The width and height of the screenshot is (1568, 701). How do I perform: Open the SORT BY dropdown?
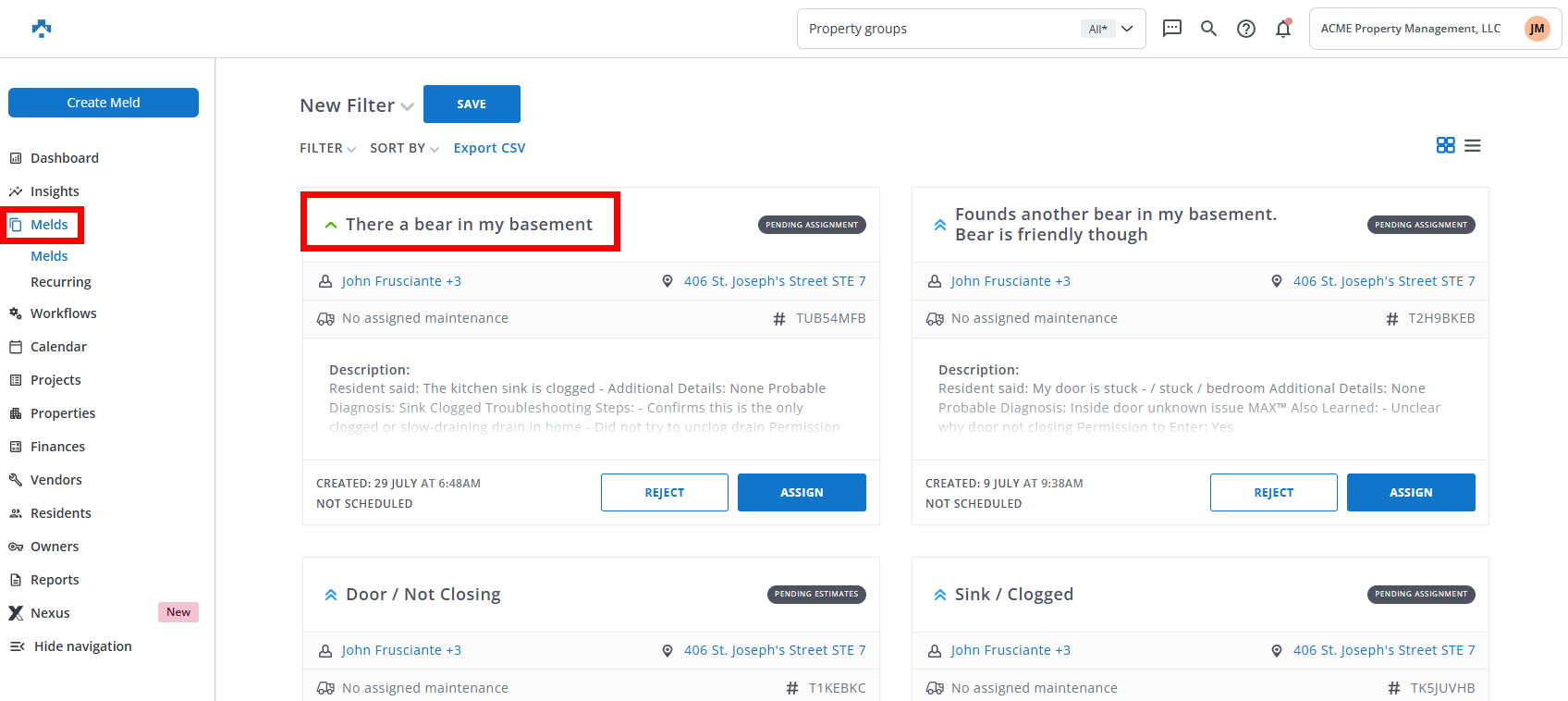point(404,148)
